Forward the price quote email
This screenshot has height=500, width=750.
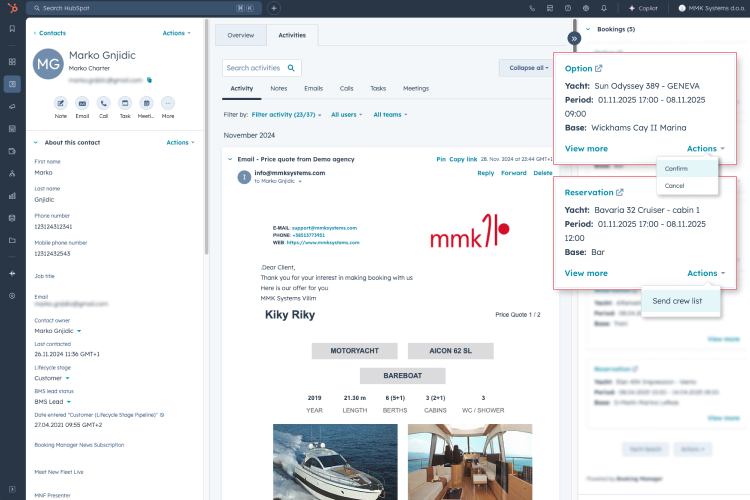pyautogui.click(x=514, y=173)
